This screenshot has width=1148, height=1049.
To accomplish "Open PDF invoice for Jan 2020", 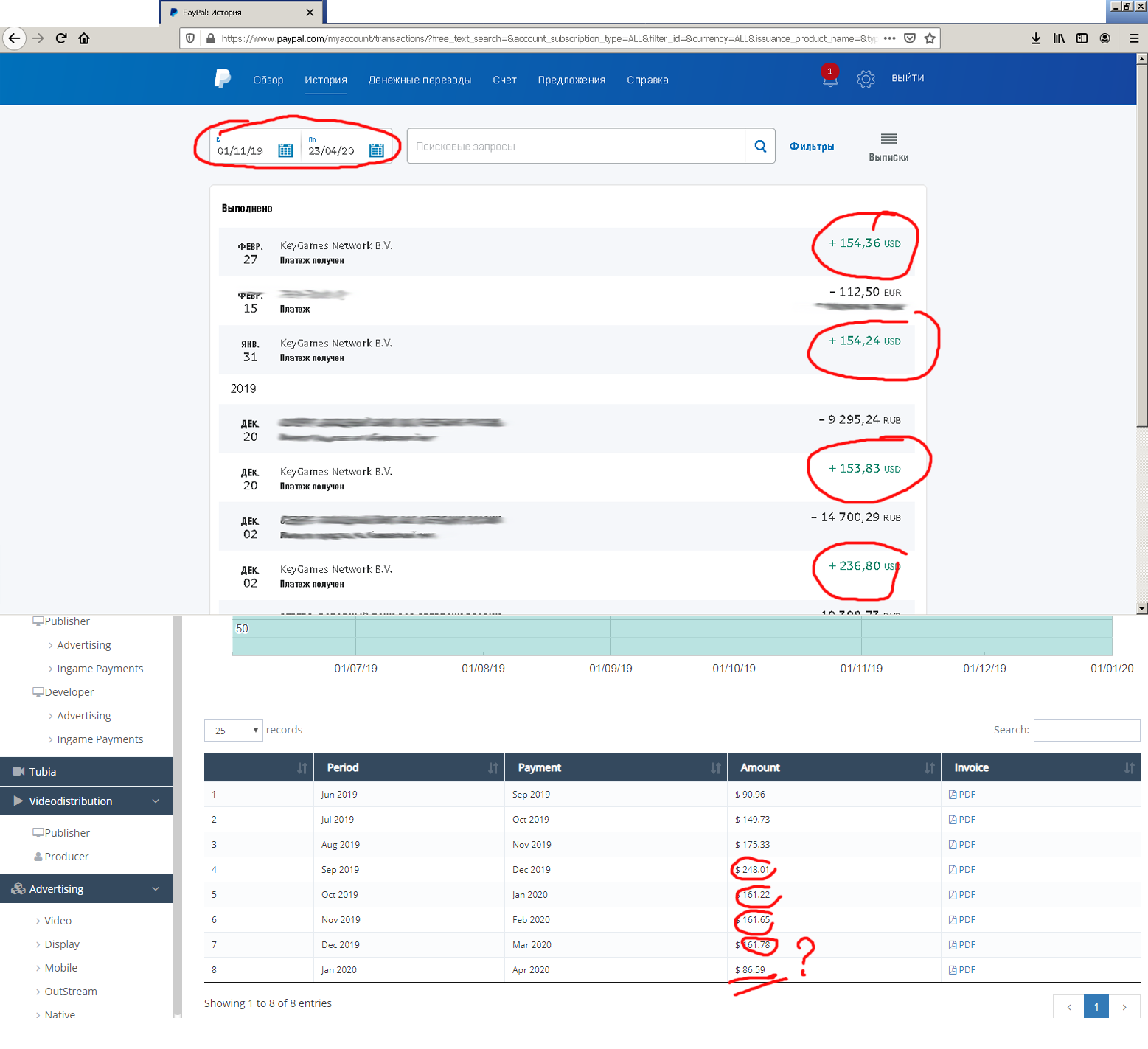I will 962,970.
